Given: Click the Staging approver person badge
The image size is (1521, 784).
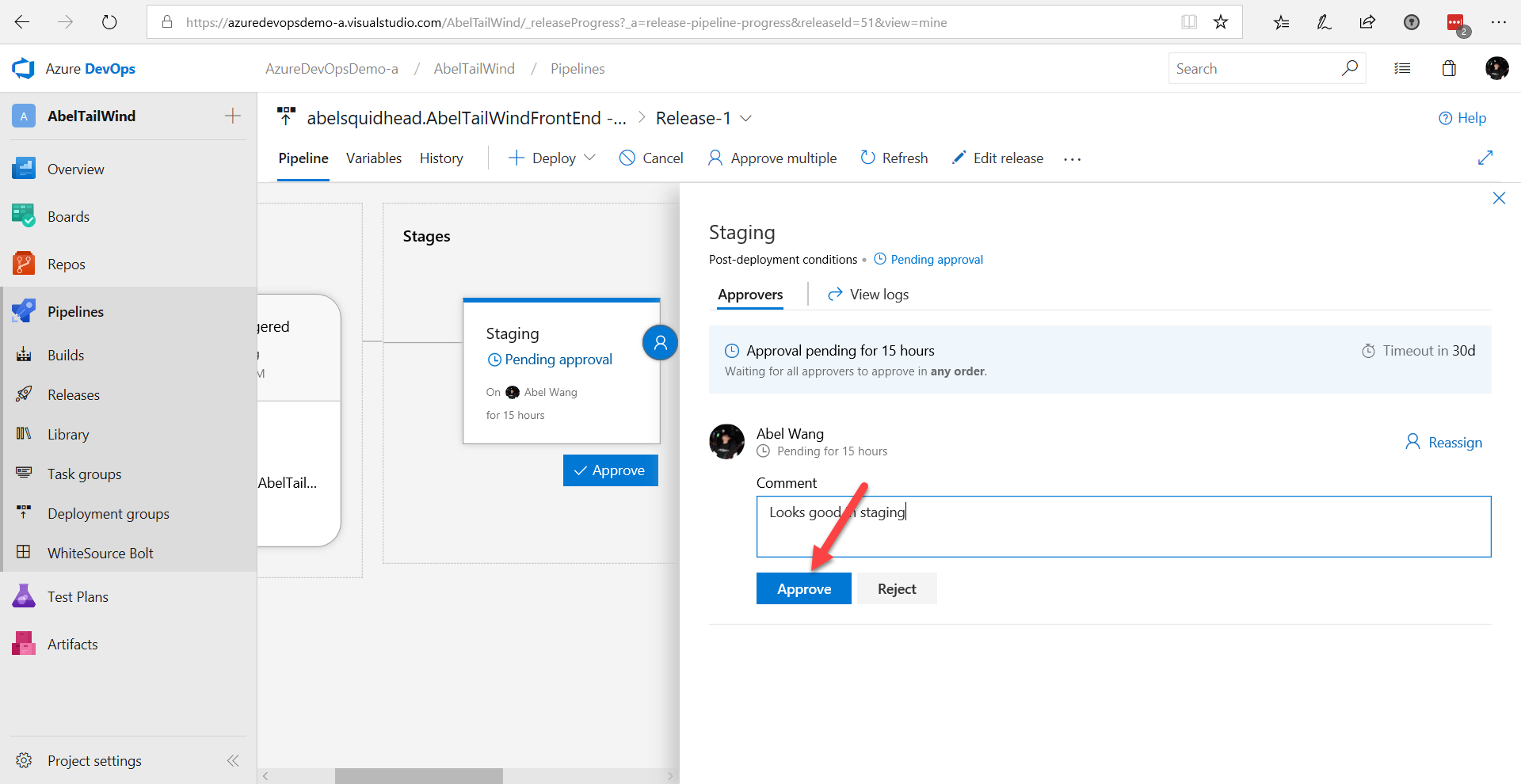Looking at the screenshot, I should [660, 342].
